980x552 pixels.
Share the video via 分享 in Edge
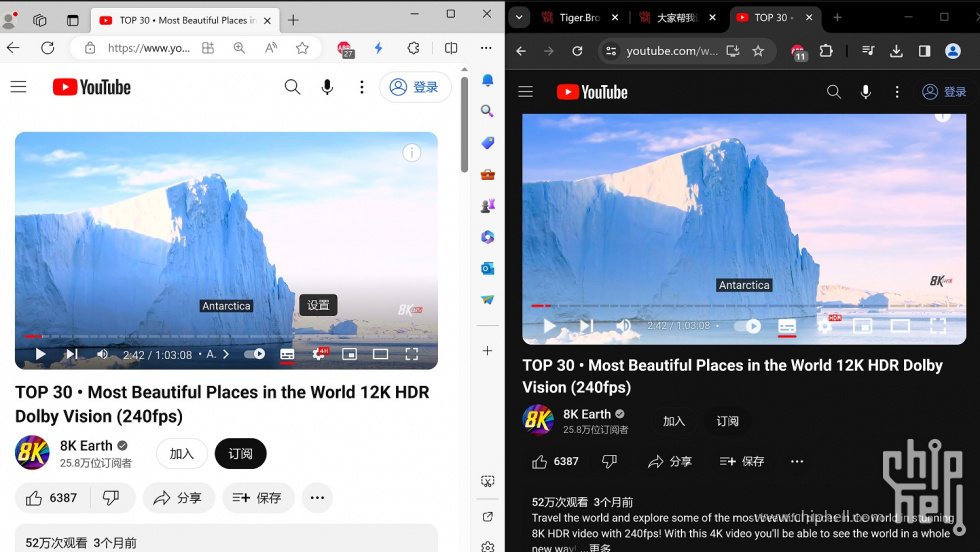pos(178,498)
